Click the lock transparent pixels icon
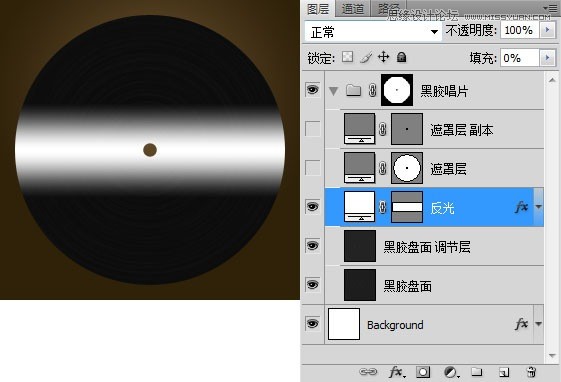Image resolution: width=561 pixels, height=382 pixels. 347,57
